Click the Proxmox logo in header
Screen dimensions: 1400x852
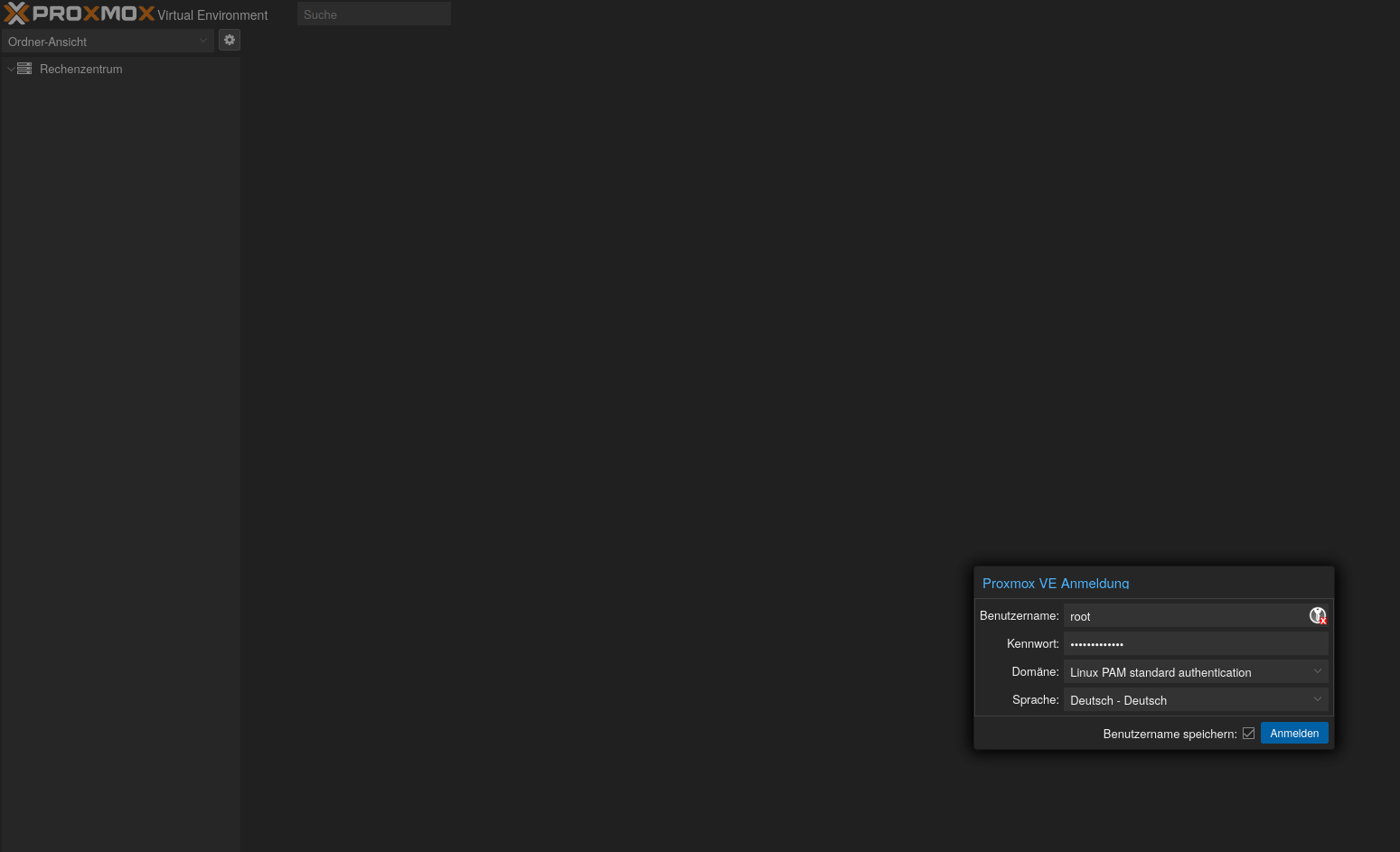click(x=80, y=14)
